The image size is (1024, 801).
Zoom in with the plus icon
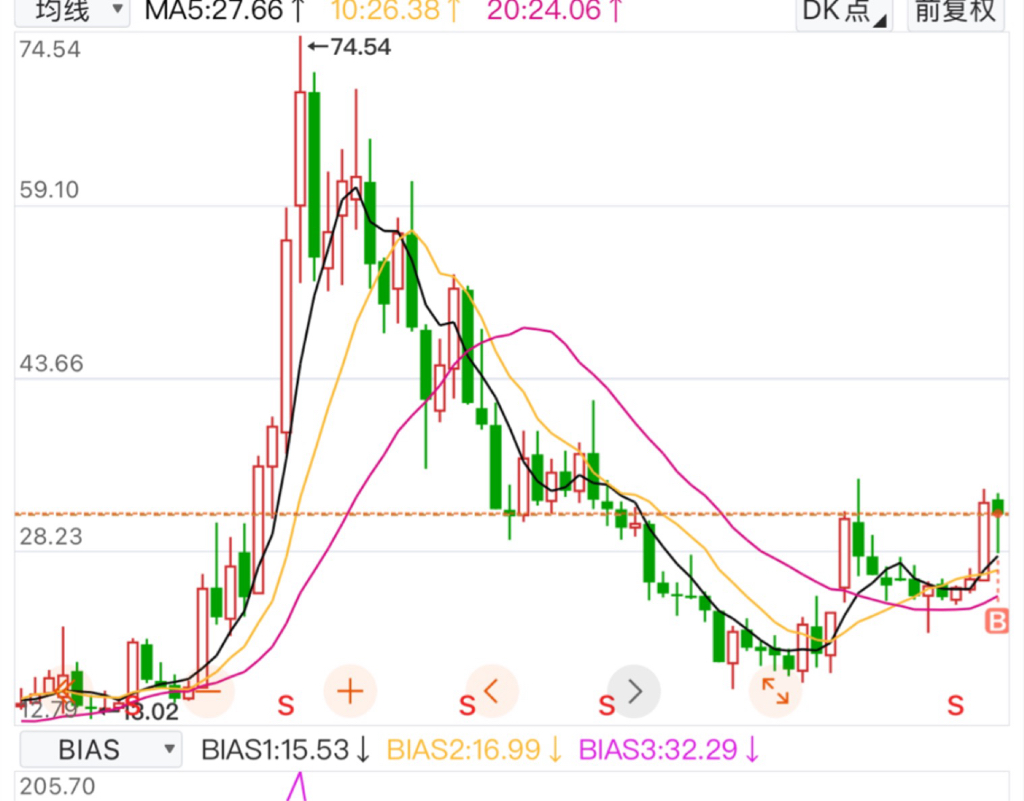[350, 691]
